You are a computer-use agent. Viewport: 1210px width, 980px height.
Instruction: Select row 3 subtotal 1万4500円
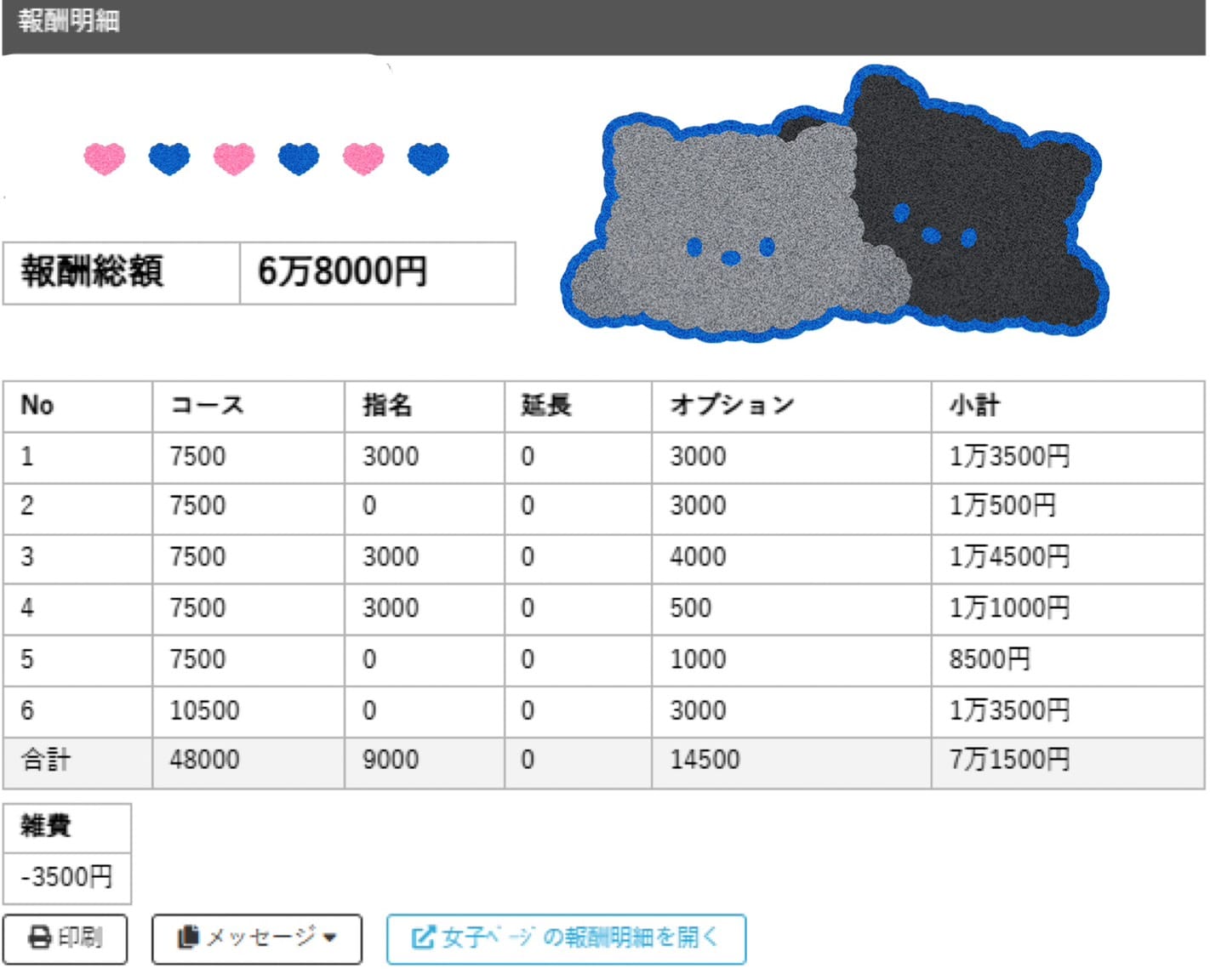coord(1009,557)
